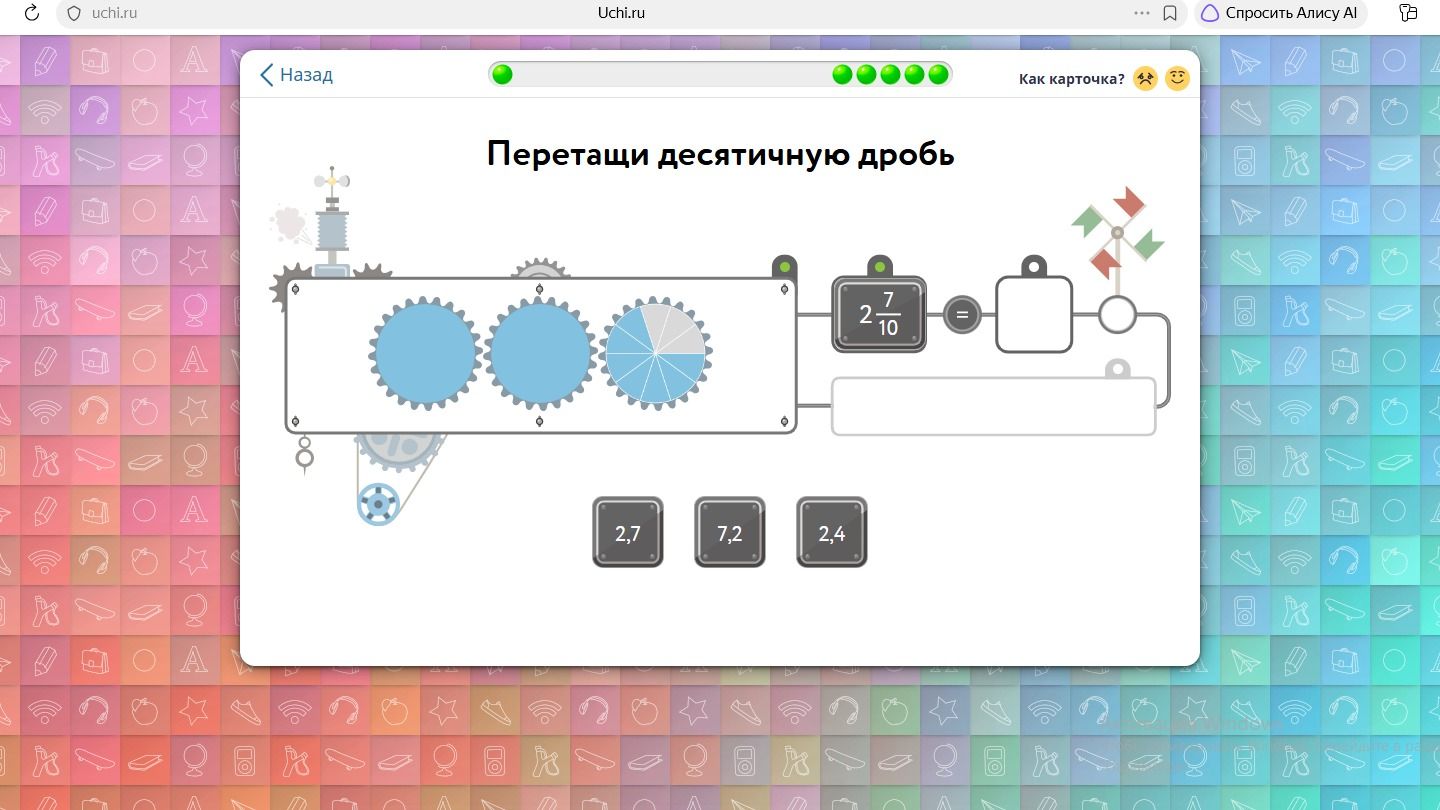
Task: Reload the page with the browser refresh icon
Action: point(31,13)
